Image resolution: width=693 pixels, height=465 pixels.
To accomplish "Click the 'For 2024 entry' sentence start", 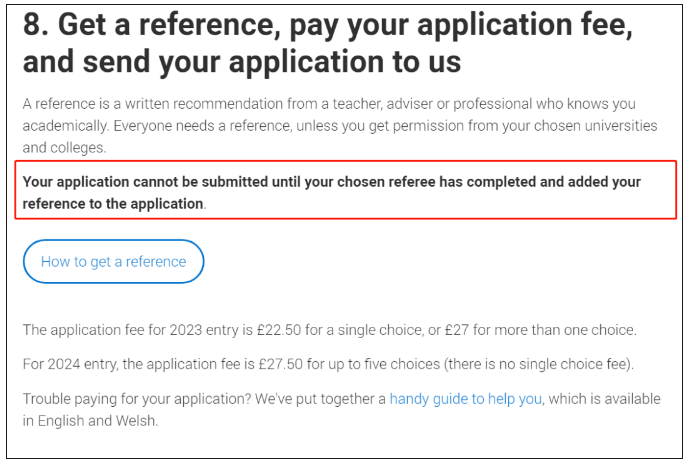I will (70, 364).
